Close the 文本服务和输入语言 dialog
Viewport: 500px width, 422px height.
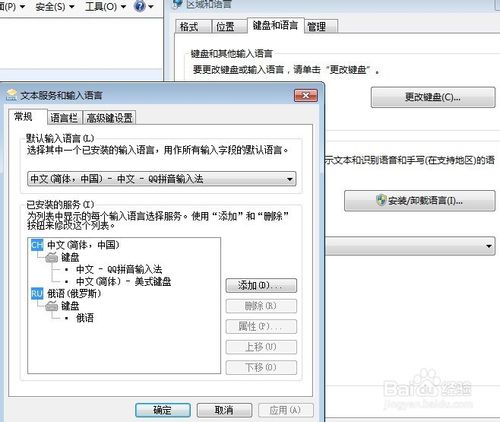pyautogui.click(x=306, y=96)
